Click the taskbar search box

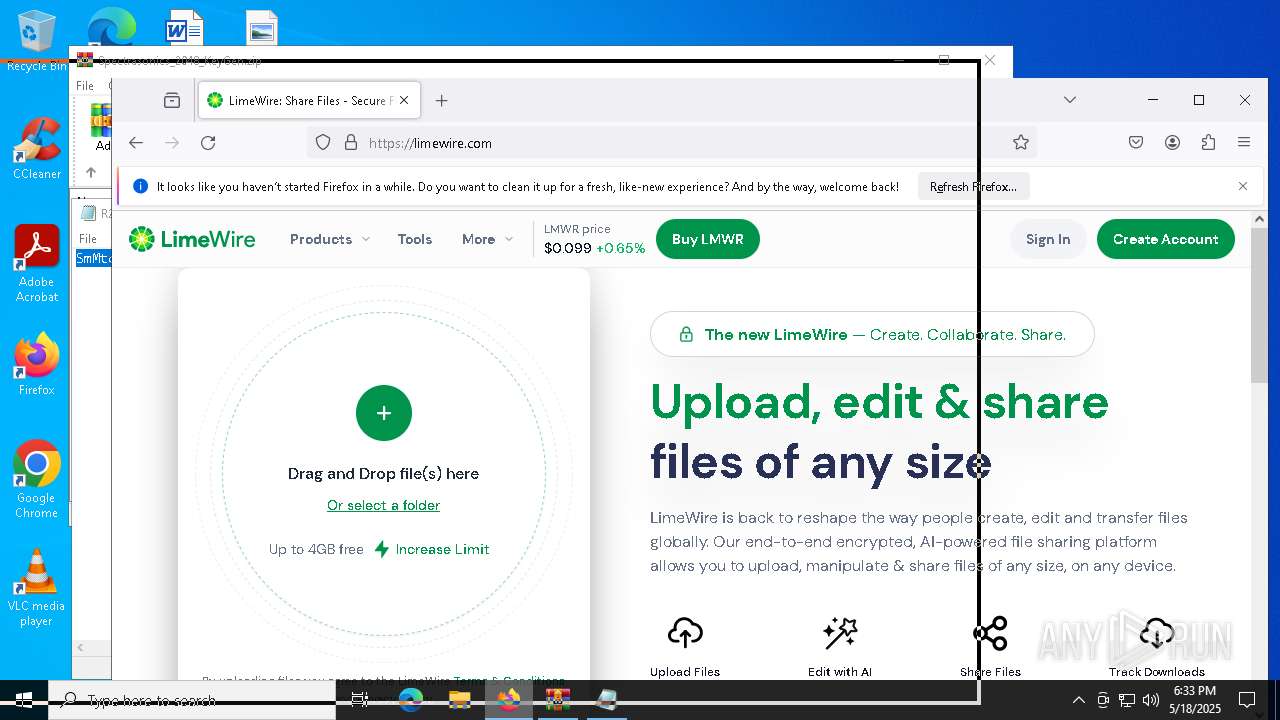pos(192,700)
